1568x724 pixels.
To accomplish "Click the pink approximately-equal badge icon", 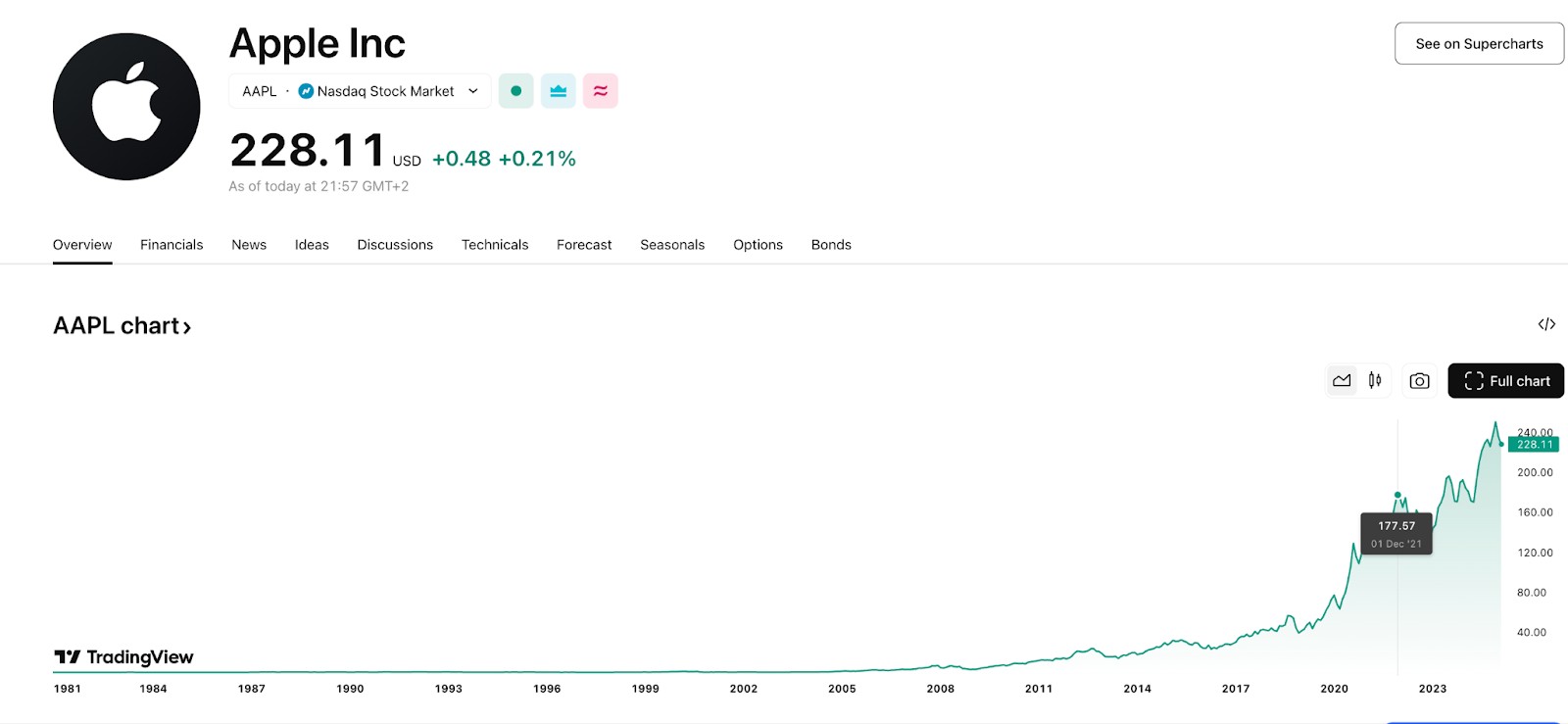I will pos(601,91).
